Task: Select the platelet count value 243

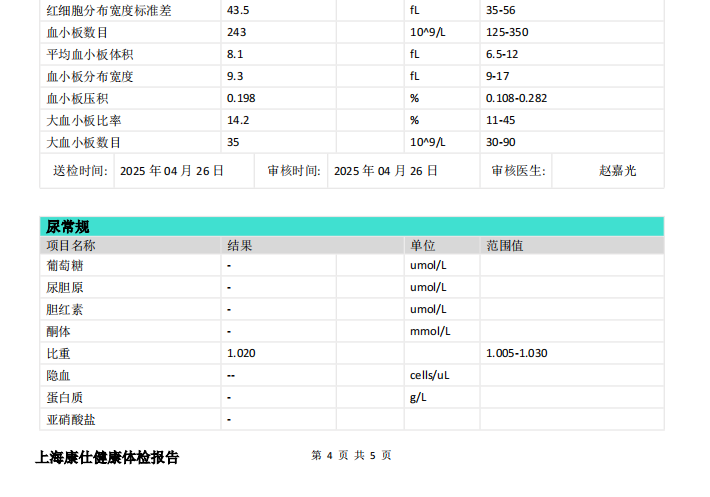Action: (237, 32)
